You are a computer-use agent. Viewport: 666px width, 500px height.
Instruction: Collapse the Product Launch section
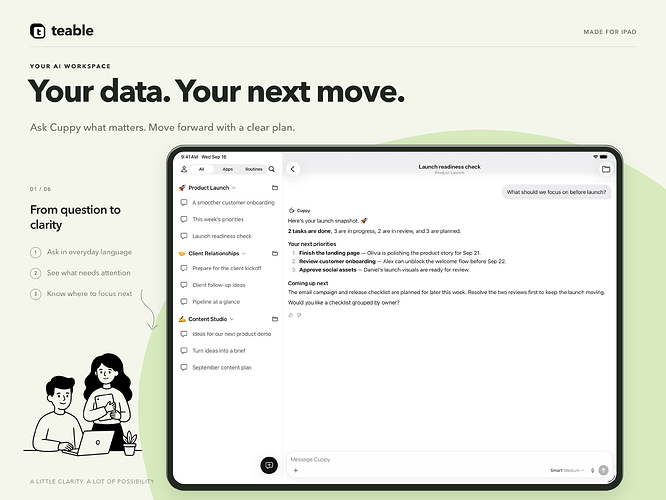pyautogui.click(x=233, y=188)
